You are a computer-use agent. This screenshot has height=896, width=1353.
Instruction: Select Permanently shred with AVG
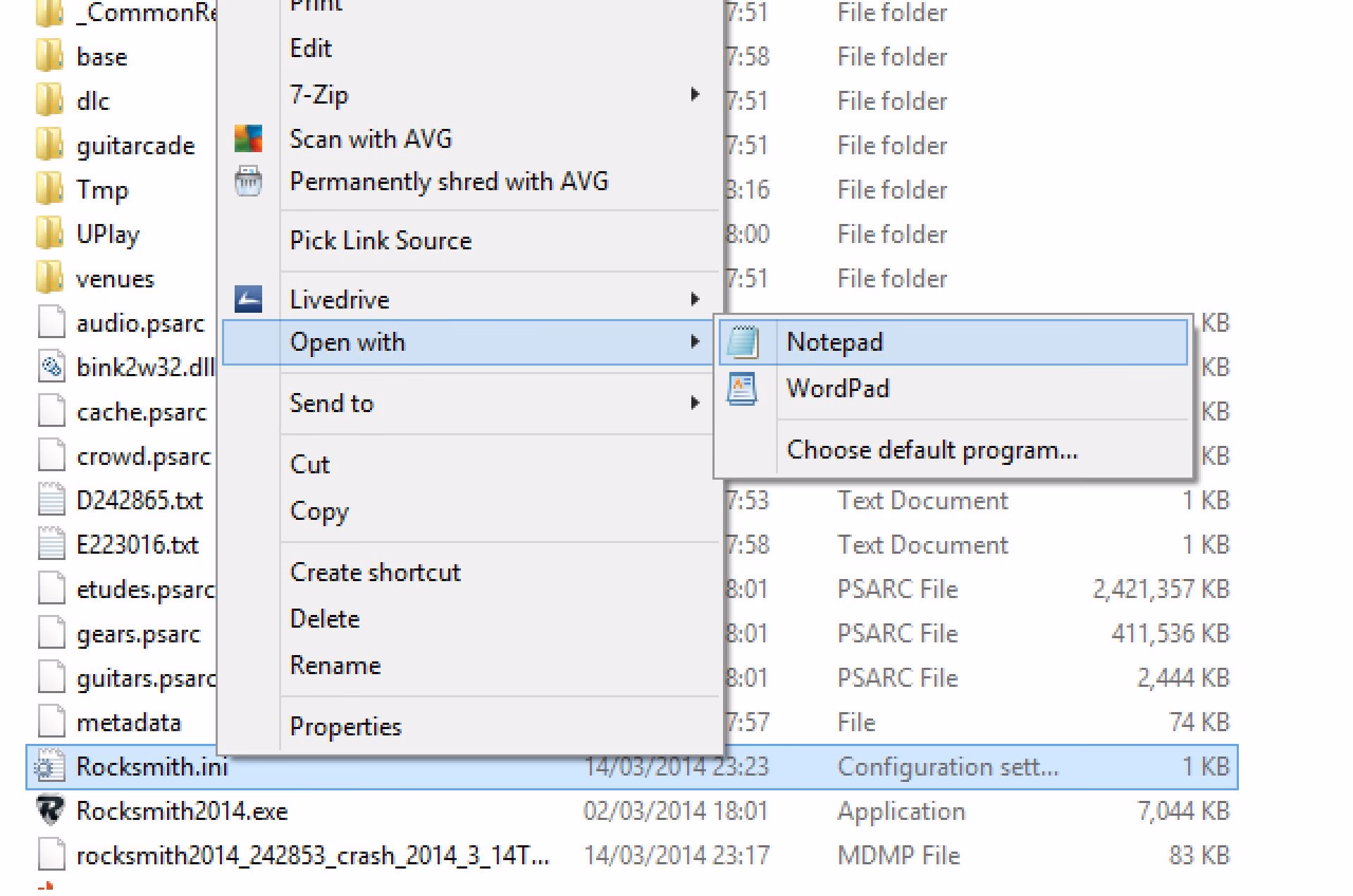[x=449, y=182]
